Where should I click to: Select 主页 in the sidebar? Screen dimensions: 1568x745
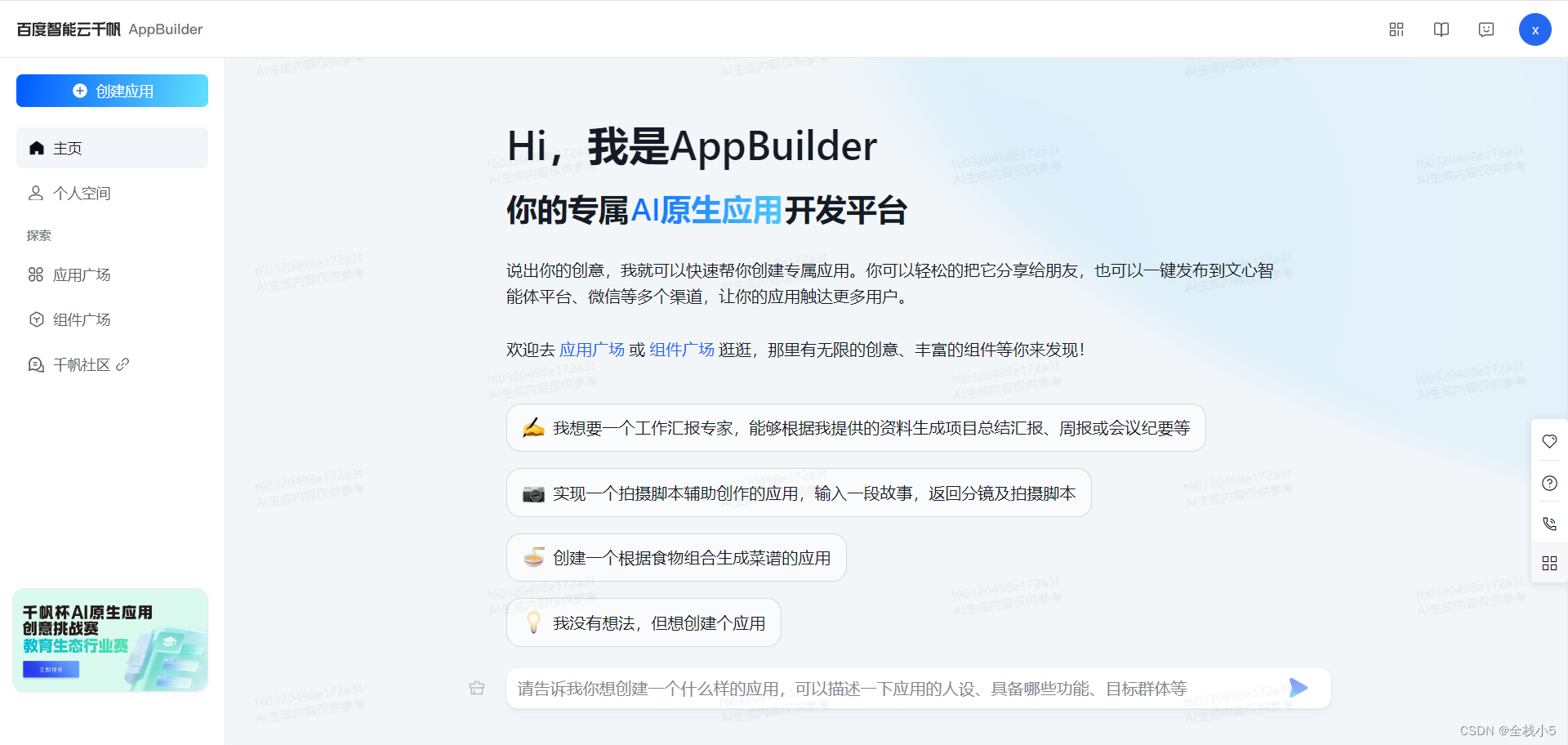pos(112,148)
